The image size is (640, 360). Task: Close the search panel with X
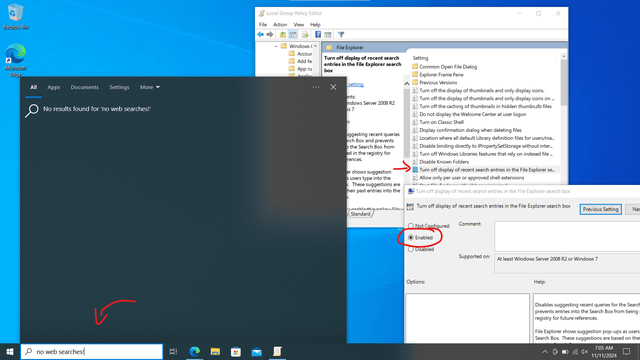pos(333,87)
